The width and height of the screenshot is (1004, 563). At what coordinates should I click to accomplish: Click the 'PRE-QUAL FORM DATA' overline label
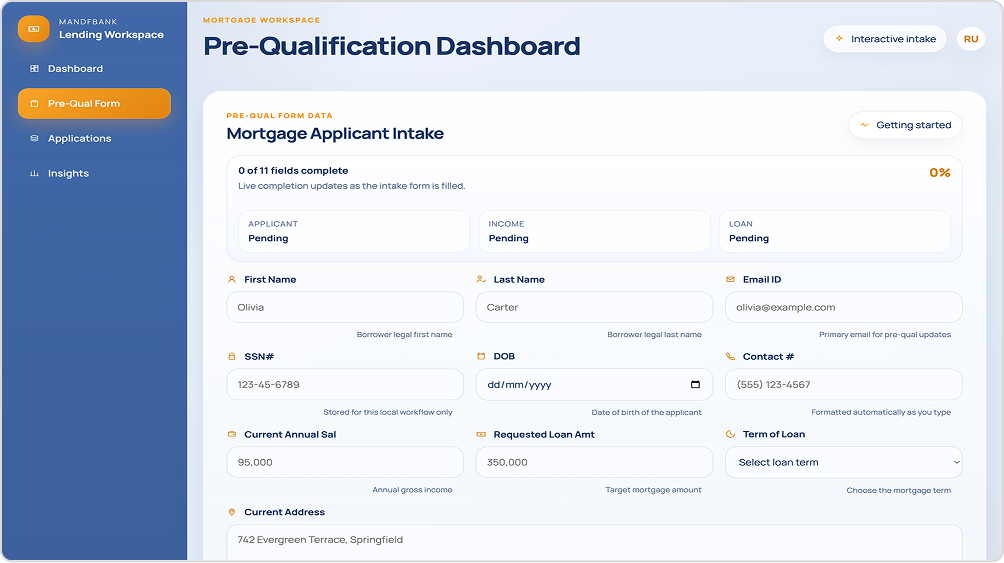(279, 115)
